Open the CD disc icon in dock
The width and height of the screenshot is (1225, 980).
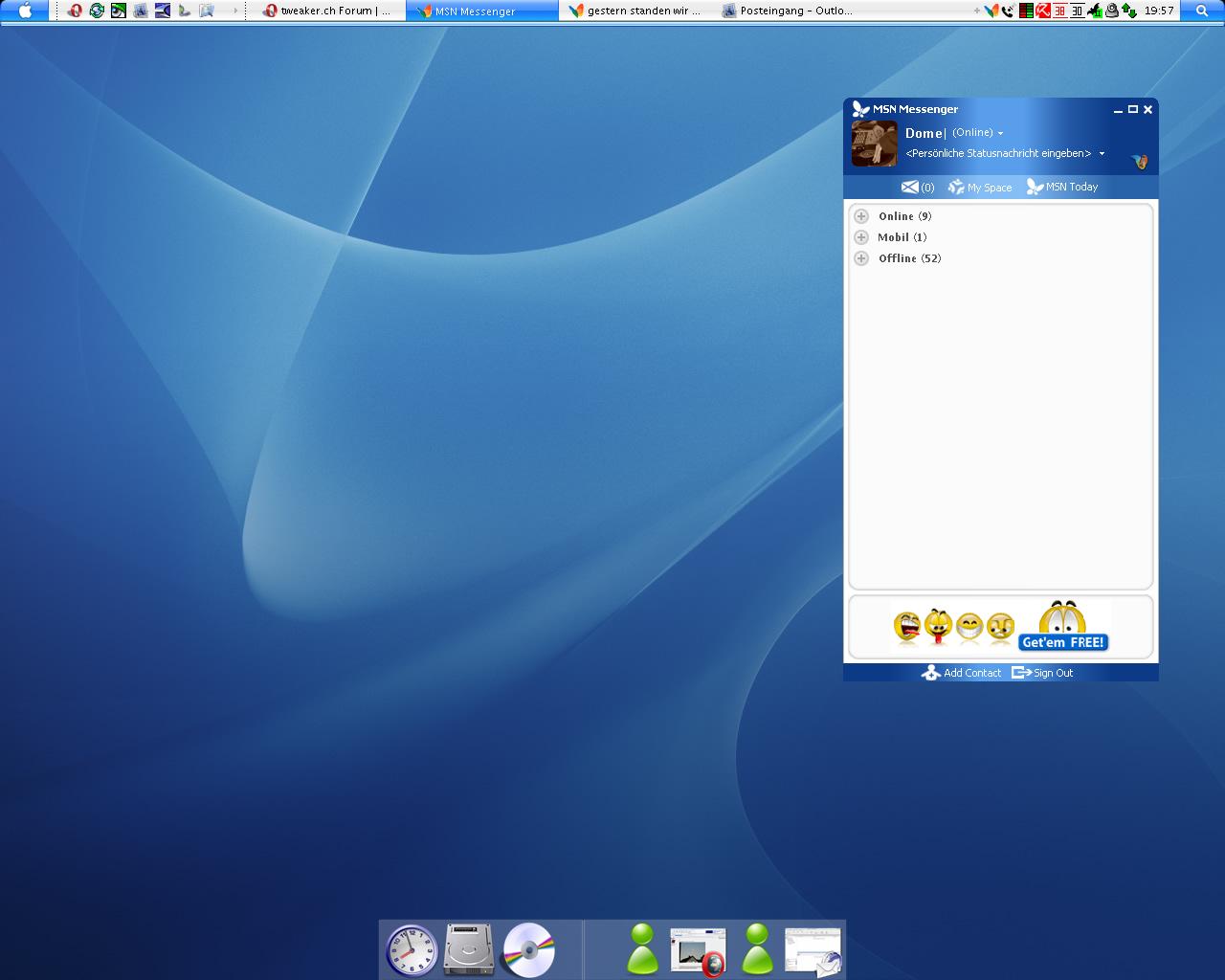click(x=528, y=950)
